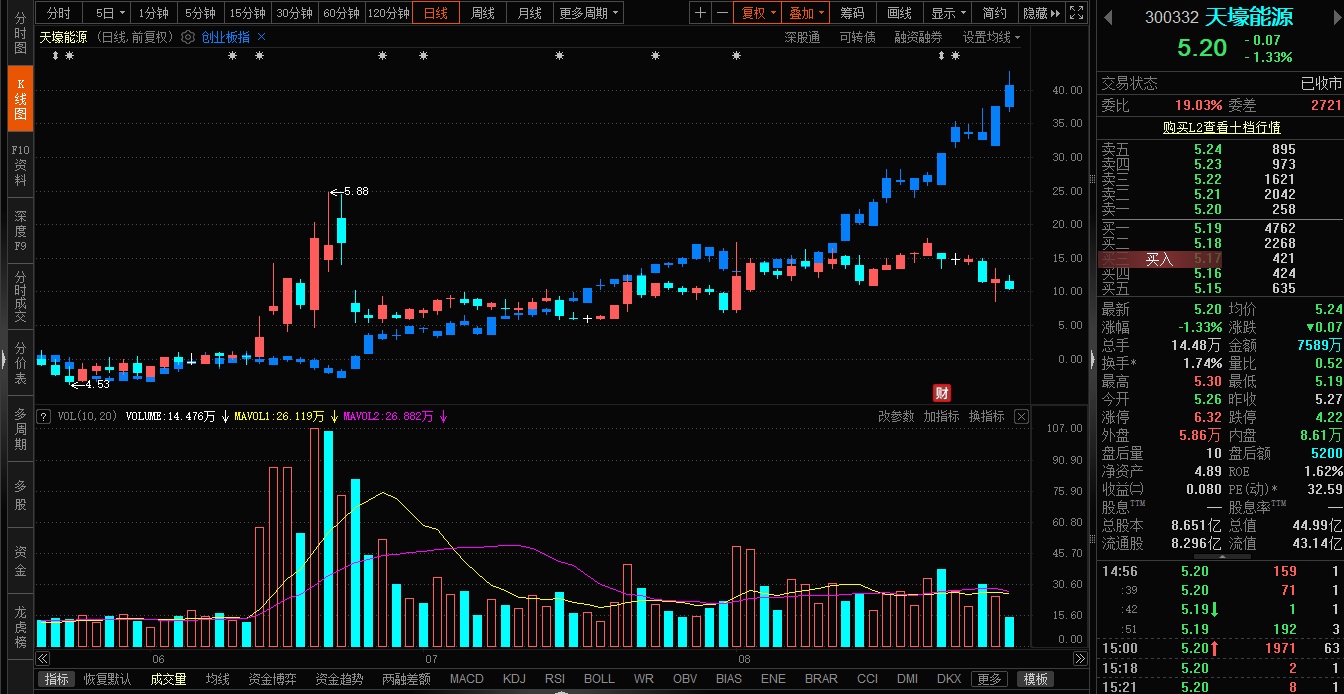Switch to 15分钟 period
Viewport: 1344px width, 694px height.
tap(247, 13)
